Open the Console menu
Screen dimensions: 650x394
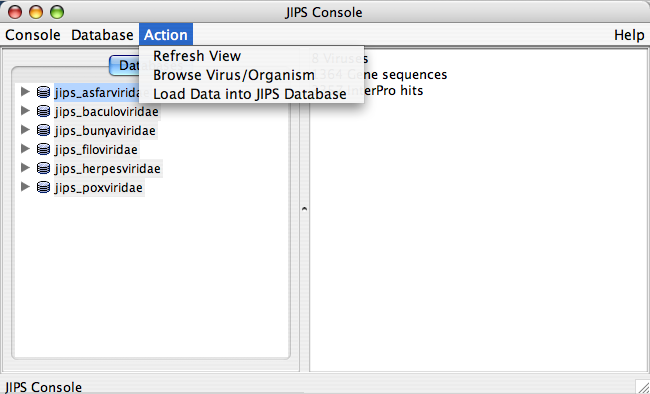[33, 35]
